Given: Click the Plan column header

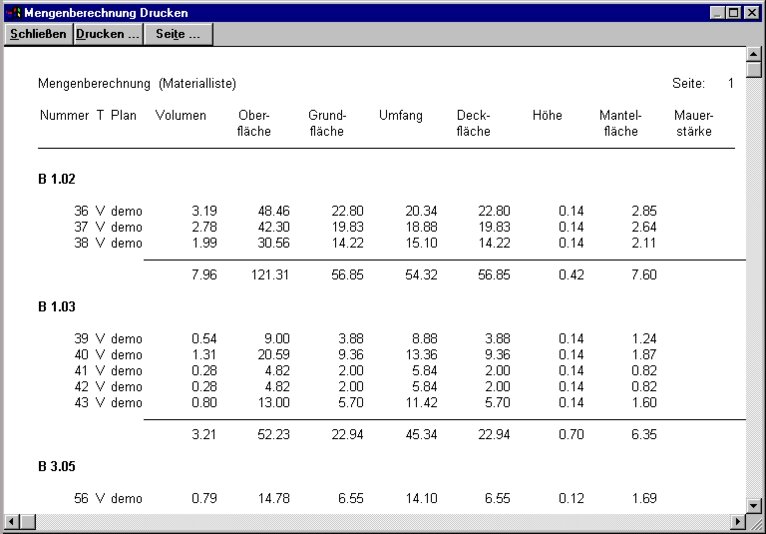Looking at the screenshot, I should pos(124,116).
